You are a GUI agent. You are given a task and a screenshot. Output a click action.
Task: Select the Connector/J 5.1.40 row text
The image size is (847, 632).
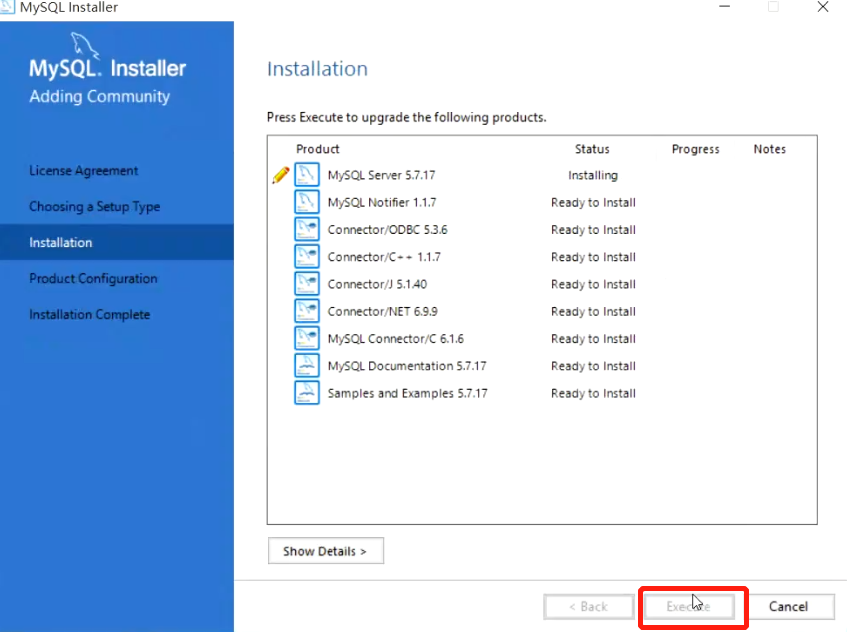(x=377, y=284)
